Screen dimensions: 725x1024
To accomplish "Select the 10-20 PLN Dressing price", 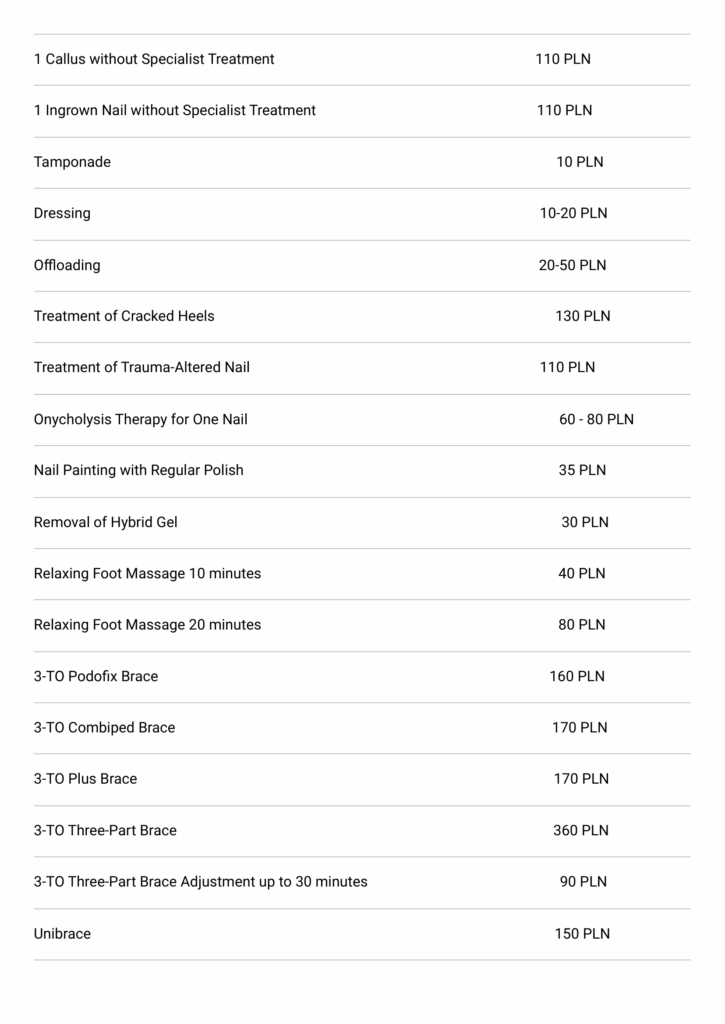I will point(573,213).
